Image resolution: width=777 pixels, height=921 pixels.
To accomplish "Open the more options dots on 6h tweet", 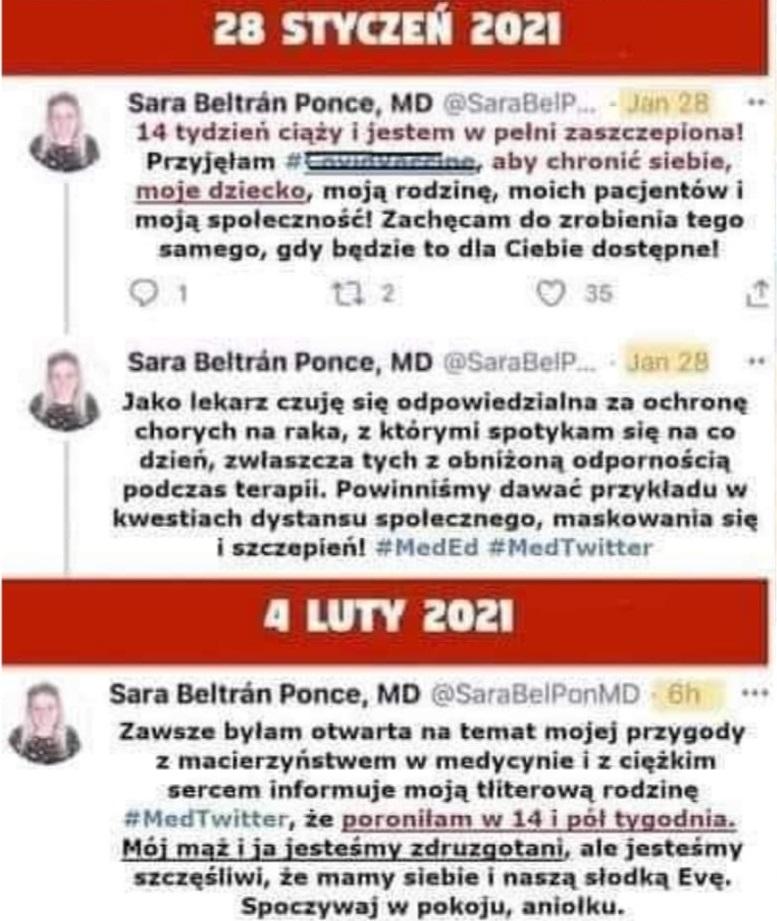I will point(755,693).
